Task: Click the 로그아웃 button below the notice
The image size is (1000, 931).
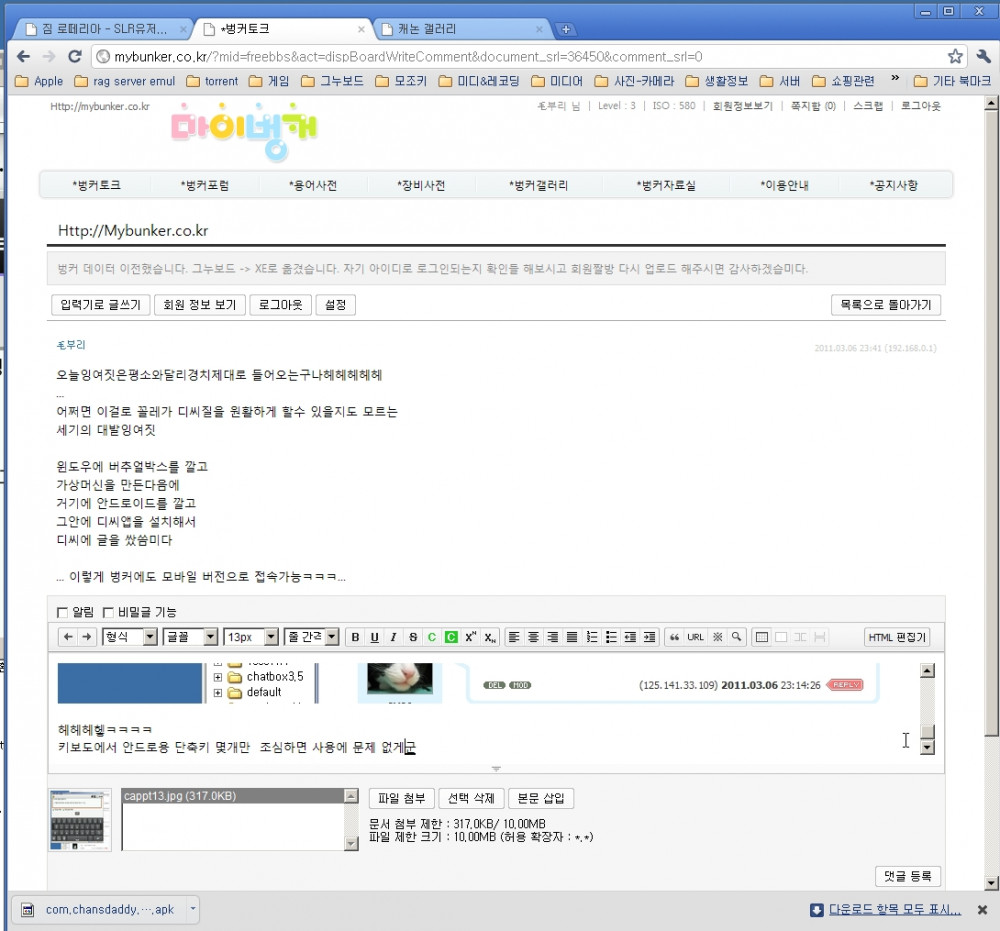Action: pyautogui.click(x=281, y=305)
